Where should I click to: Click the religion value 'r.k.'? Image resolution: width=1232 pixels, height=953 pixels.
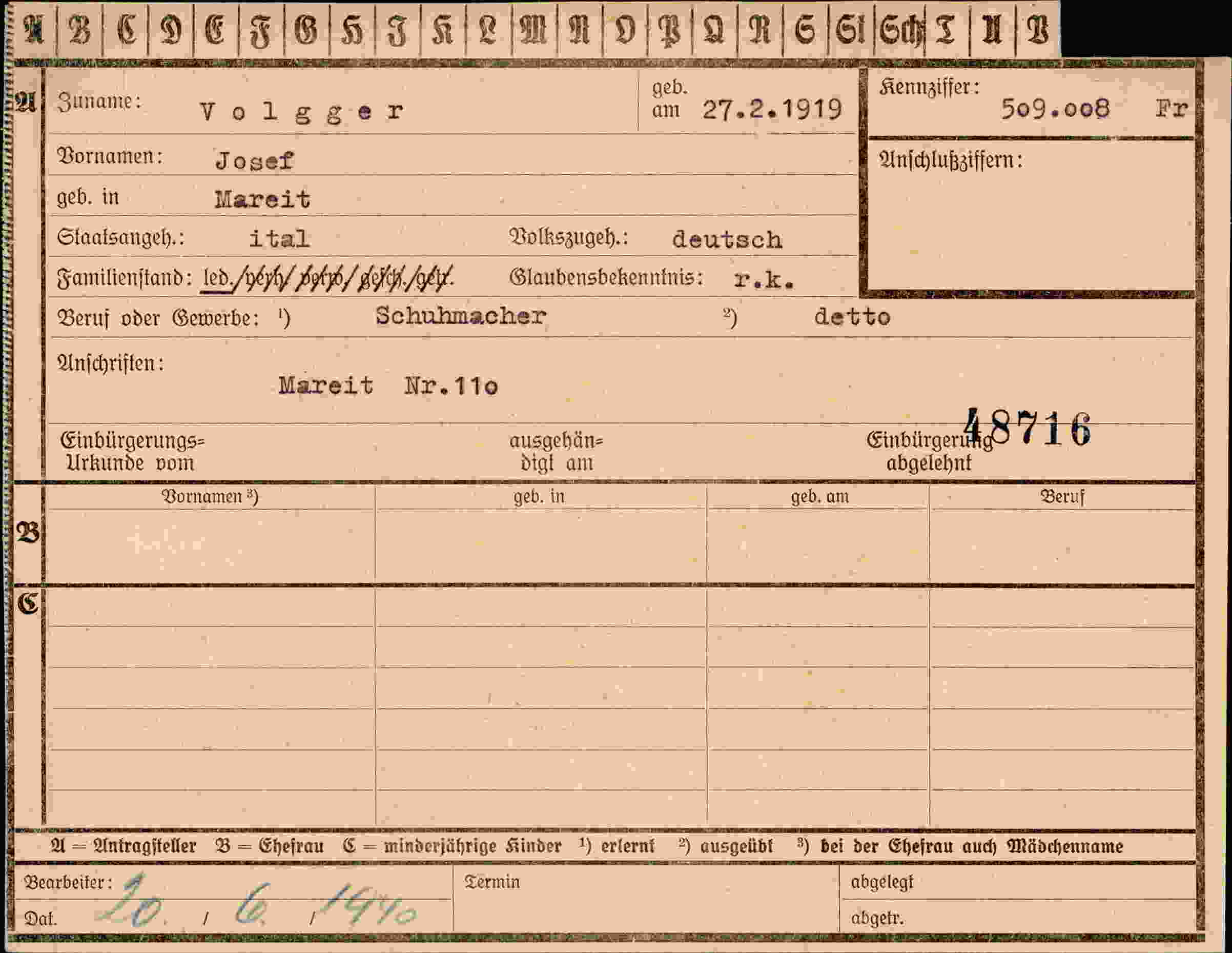tap(764, 279)
